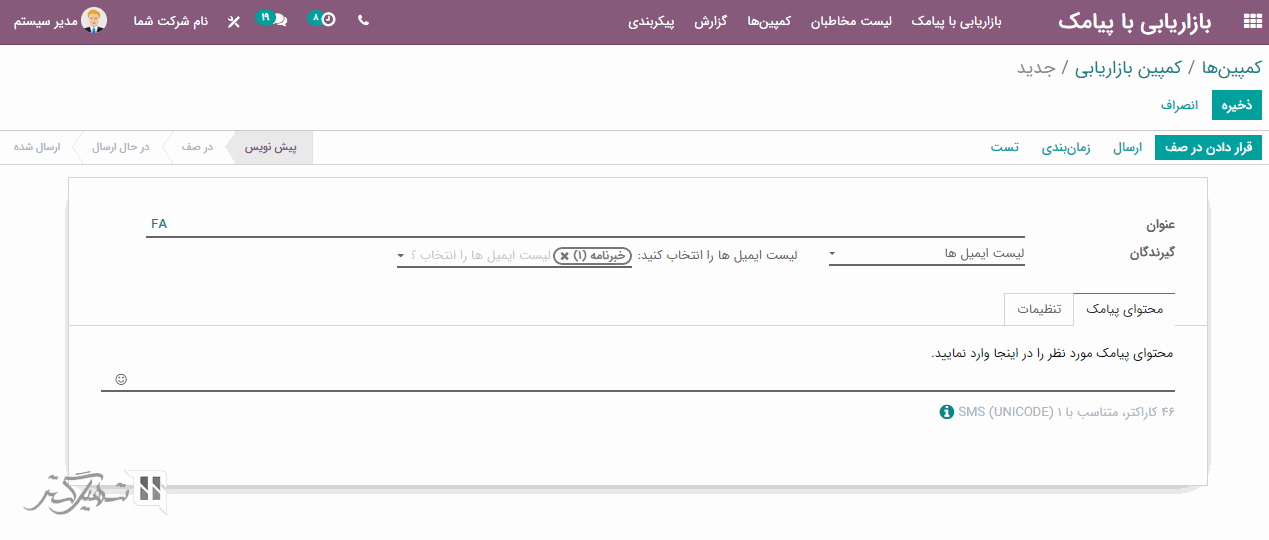Click the انصراف discard button
This screenshot has height=540, width=1269.
[1179, 105]
